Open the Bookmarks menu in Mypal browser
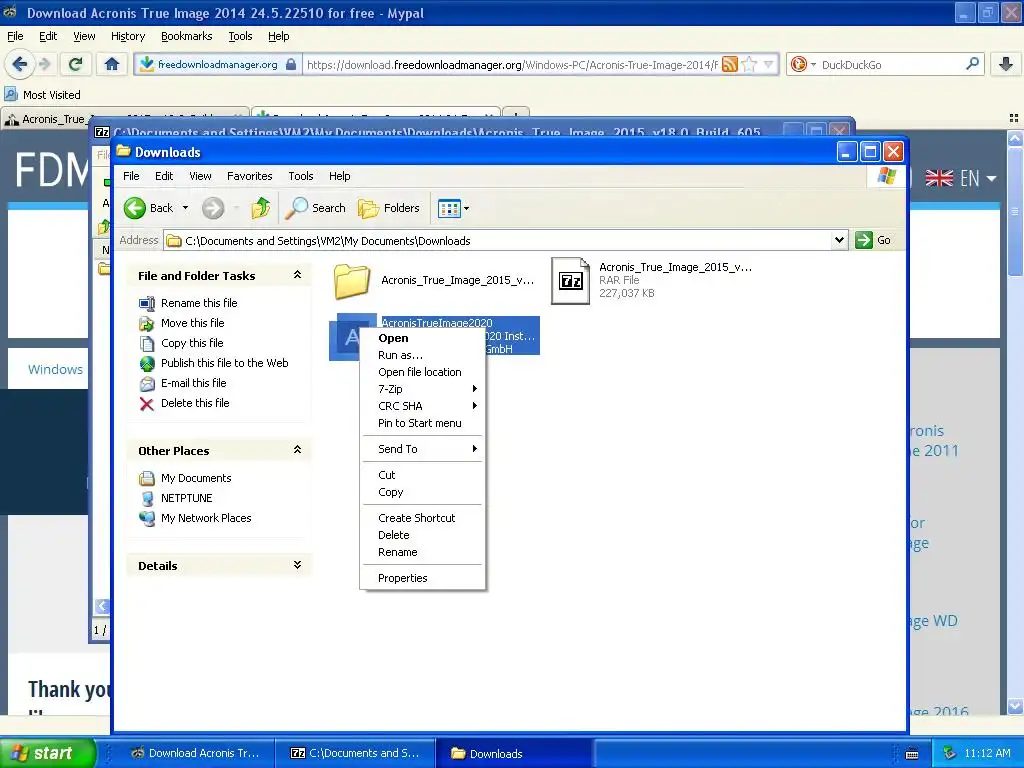 pos(187,37)
